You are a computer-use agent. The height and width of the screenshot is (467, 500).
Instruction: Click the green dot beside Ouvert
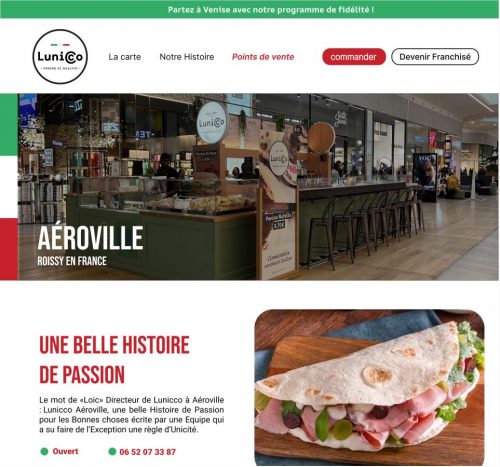(x=44, y=451)
